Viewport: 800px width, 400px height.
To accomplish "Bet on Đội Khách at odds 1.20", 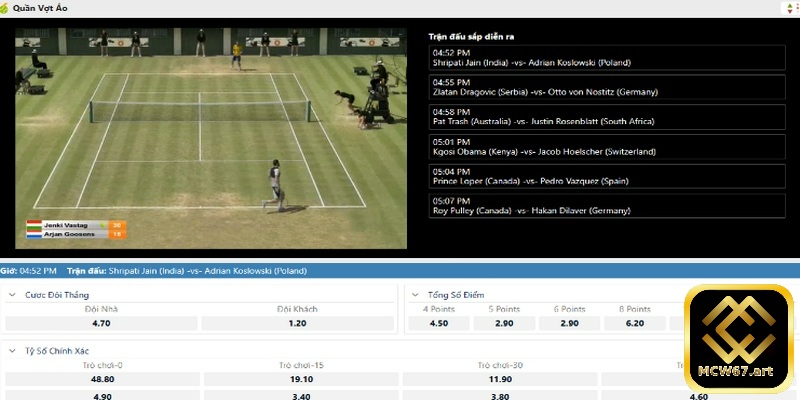I will pyautogui.click(x=298, y=324).
